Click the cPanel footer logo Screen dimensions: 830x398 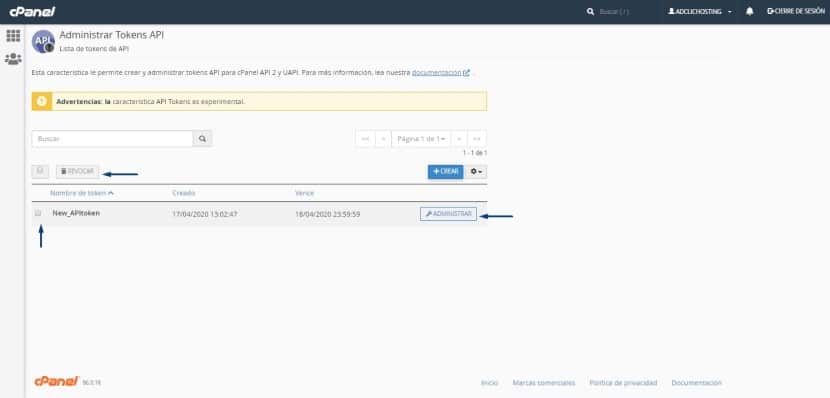pyautogui.click(x=57, y=382)
